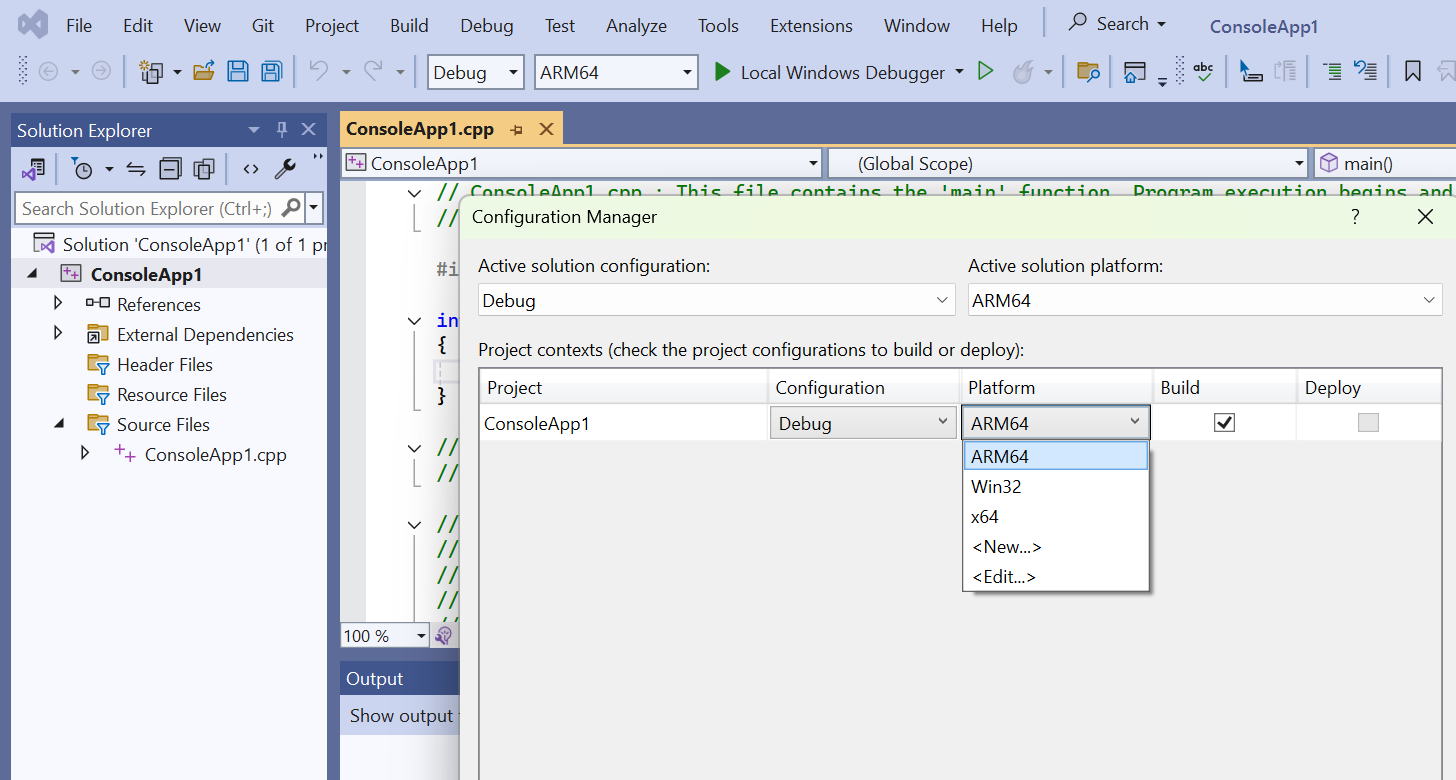Open the Extensions menu
Screen dimensions: 1456x780
click(811, 25)
